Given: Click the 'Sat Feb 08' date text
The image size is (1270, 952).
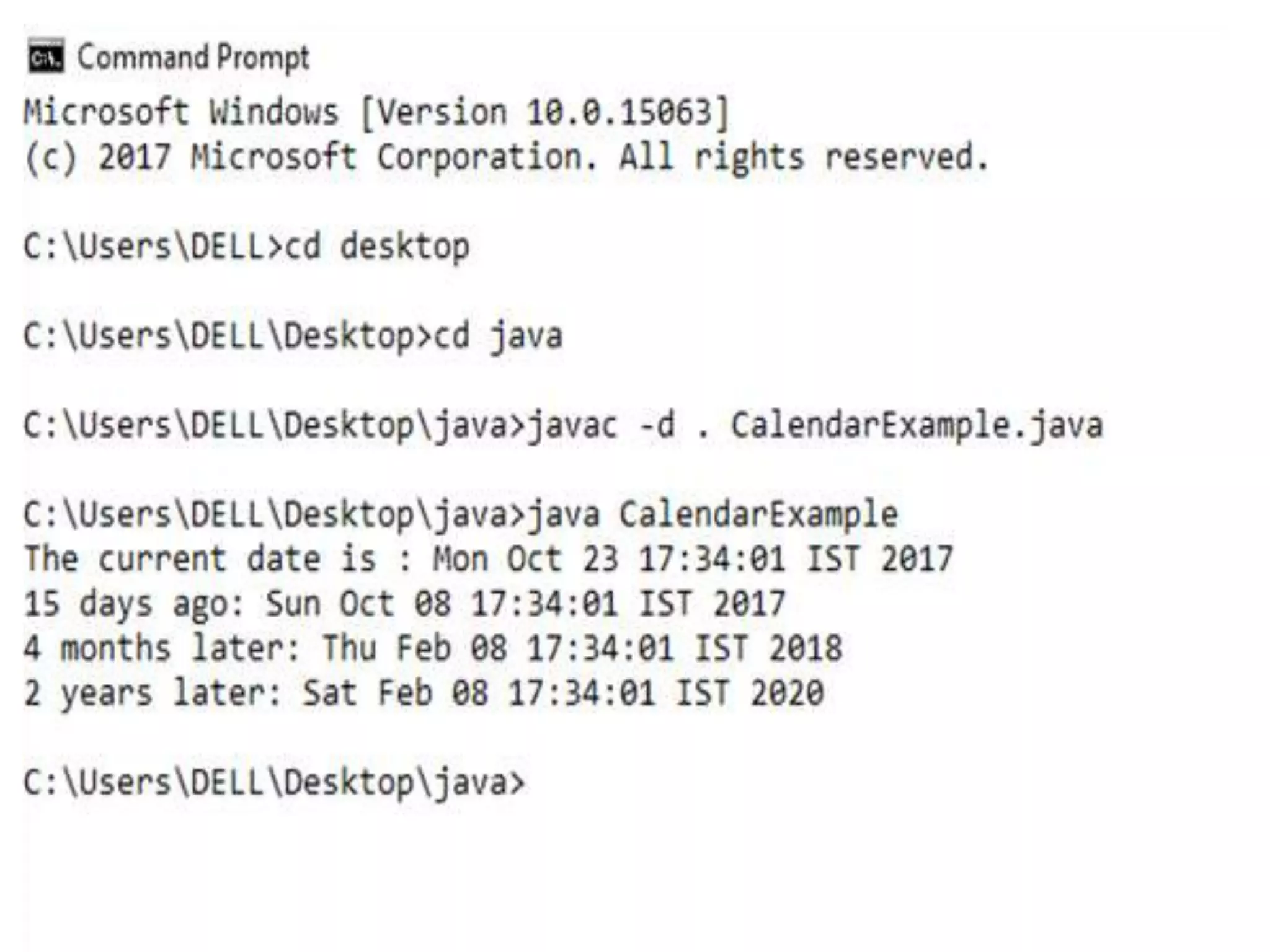Looking at the screenshot, I should click(x=395, y=693).
